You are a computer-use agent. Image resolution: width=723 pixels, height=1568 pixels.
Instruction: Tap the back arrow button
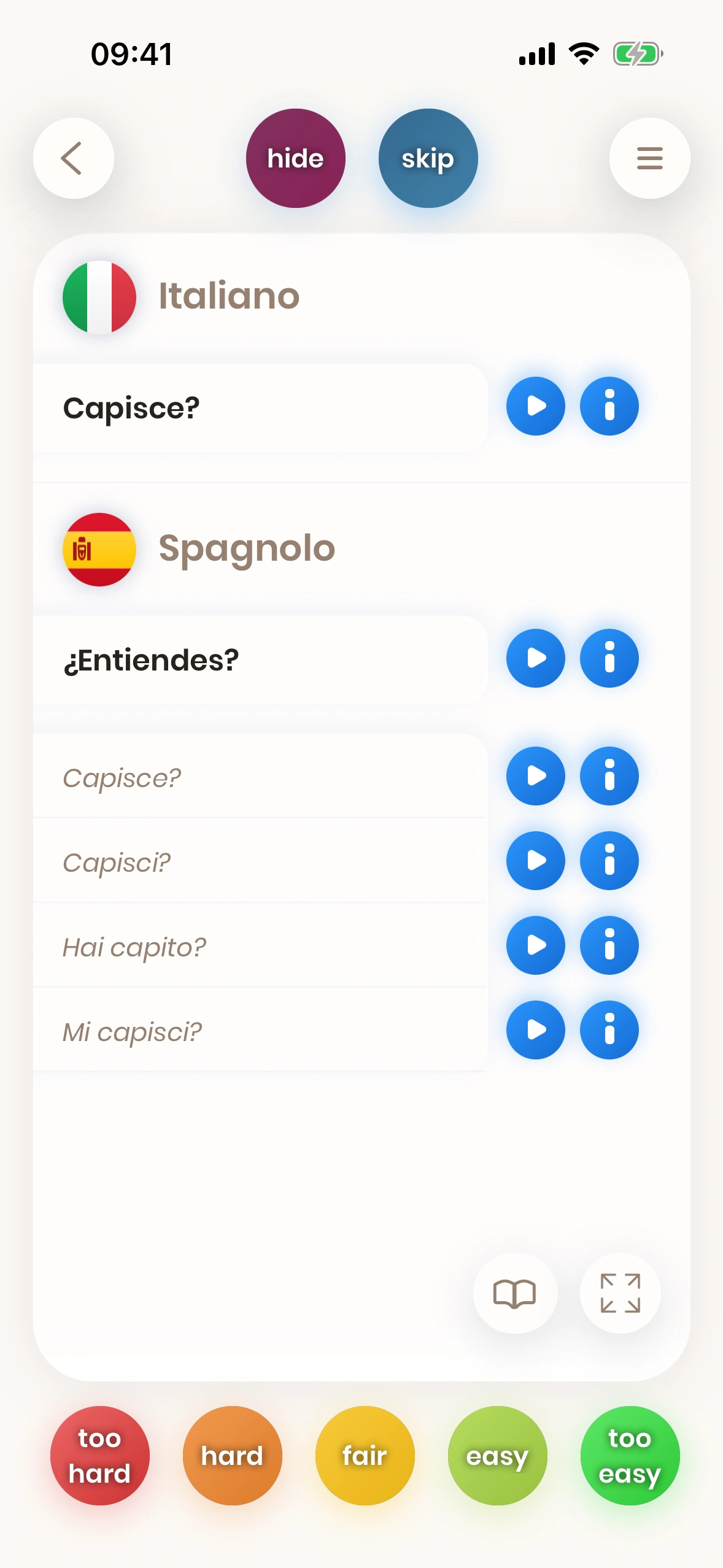[x=73, y=158]
